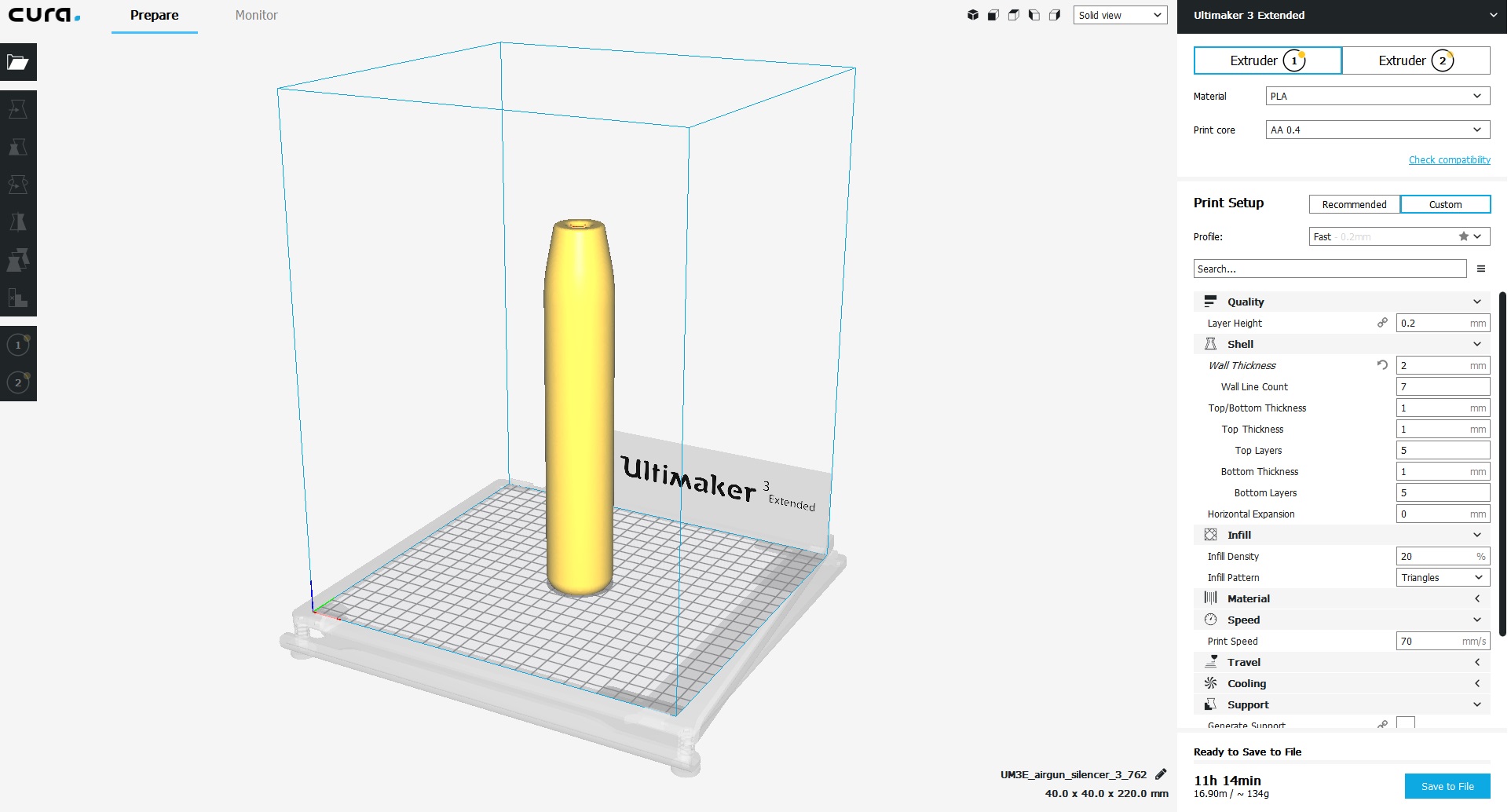This screenshot has height=812, width=1511.
Task: Edit the Bottom Layers value field
Action: click(x=1443, y=492)
